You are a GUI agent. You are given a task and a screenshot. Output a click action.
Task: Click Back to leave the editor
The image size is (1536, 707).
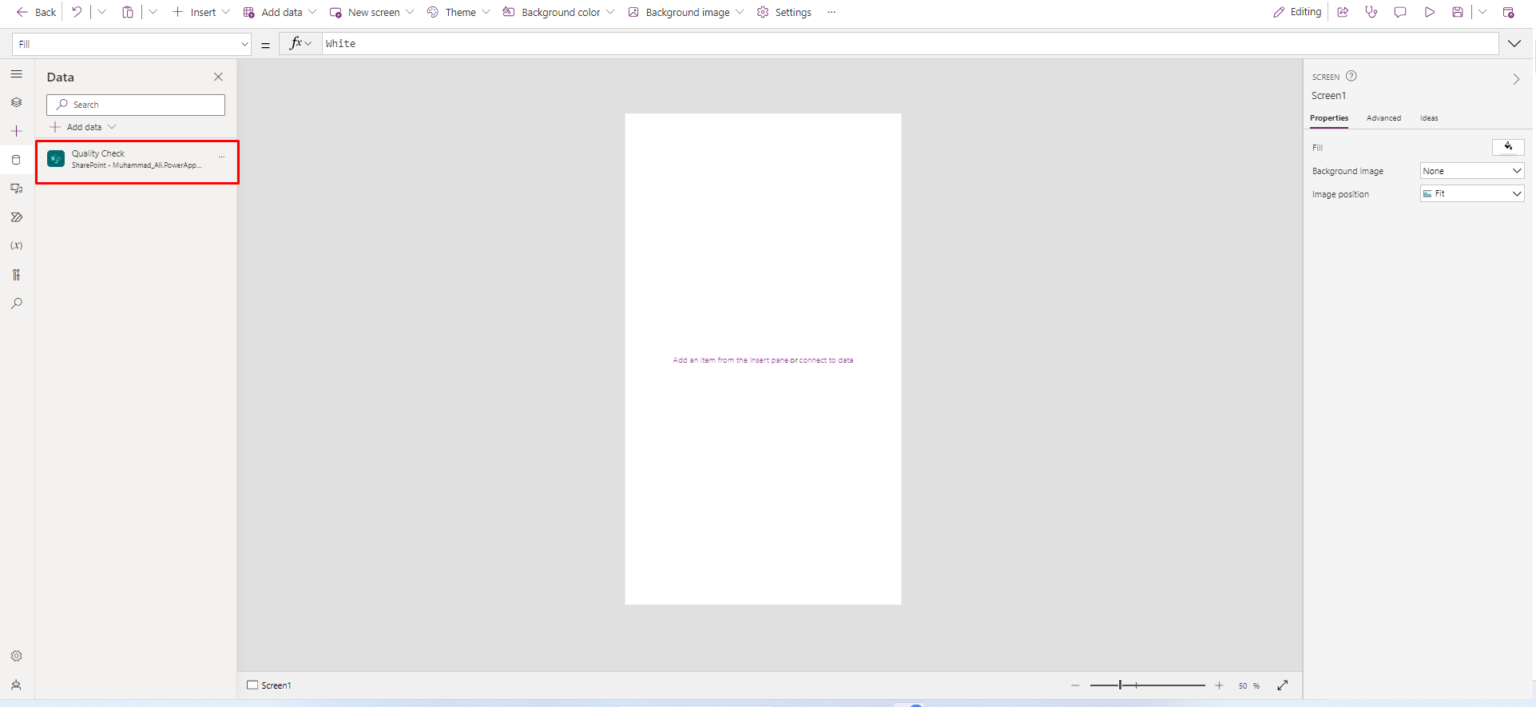click(x=38, y=12)
